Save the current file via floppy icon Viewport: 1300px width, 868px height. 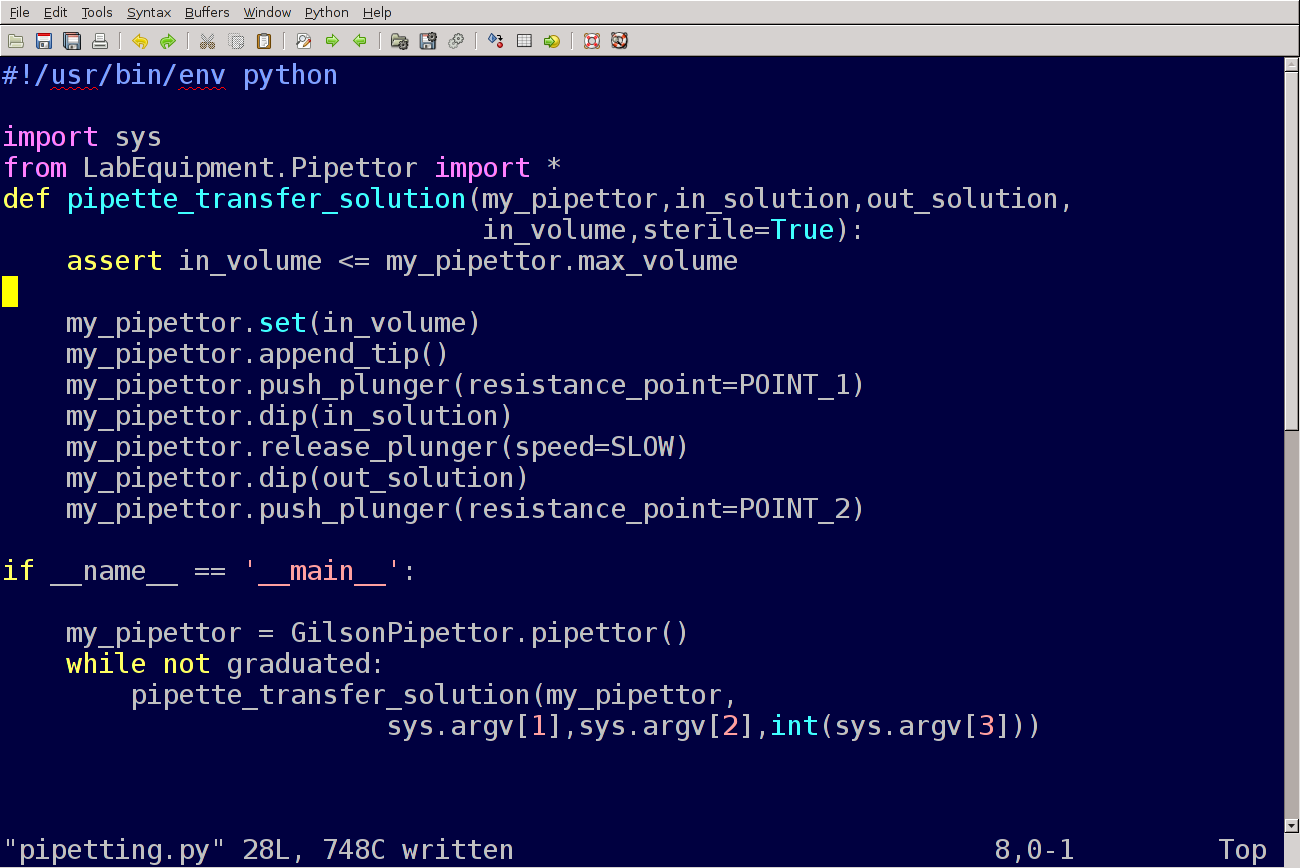(x=44, y=41)
